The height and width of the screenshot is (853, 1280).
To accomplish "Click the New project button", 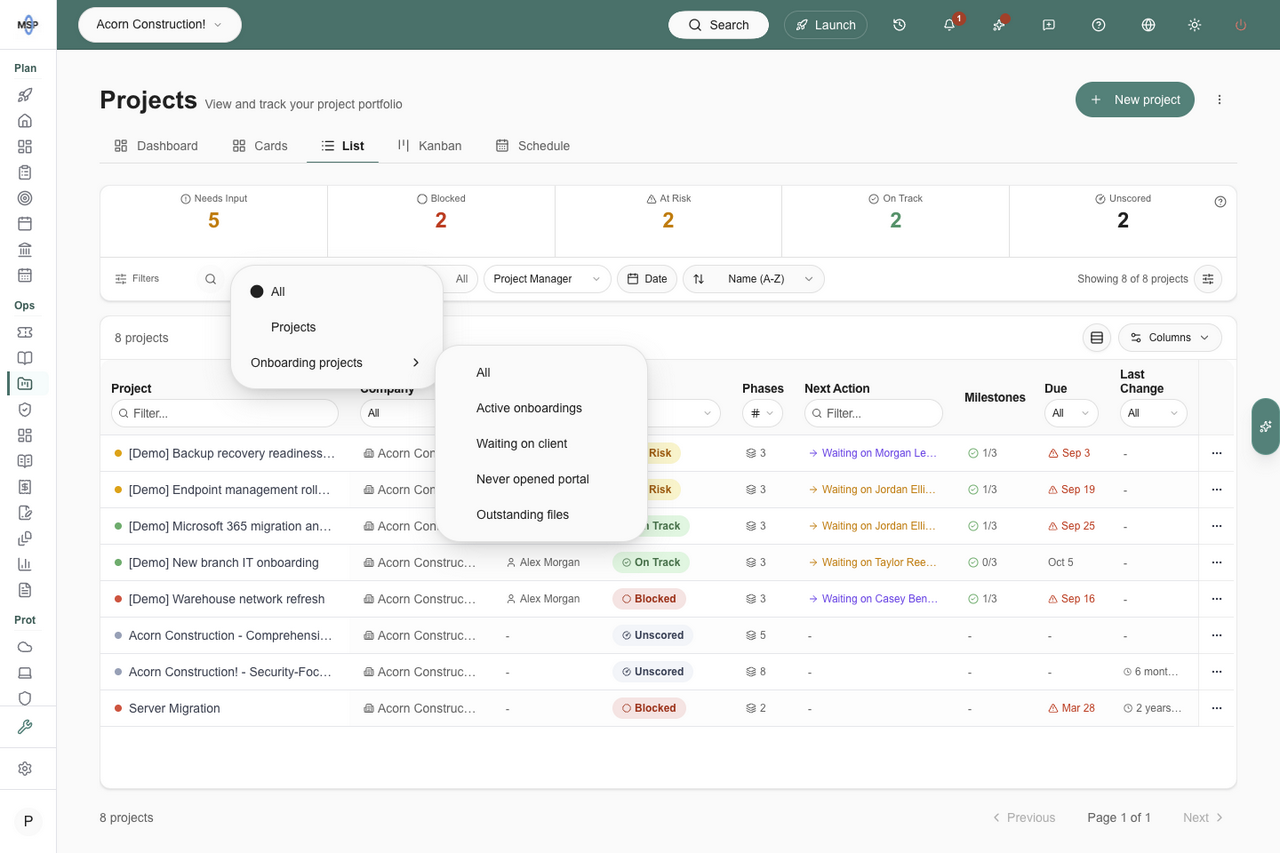I will pyautogui.click(x=1135, y=100).
